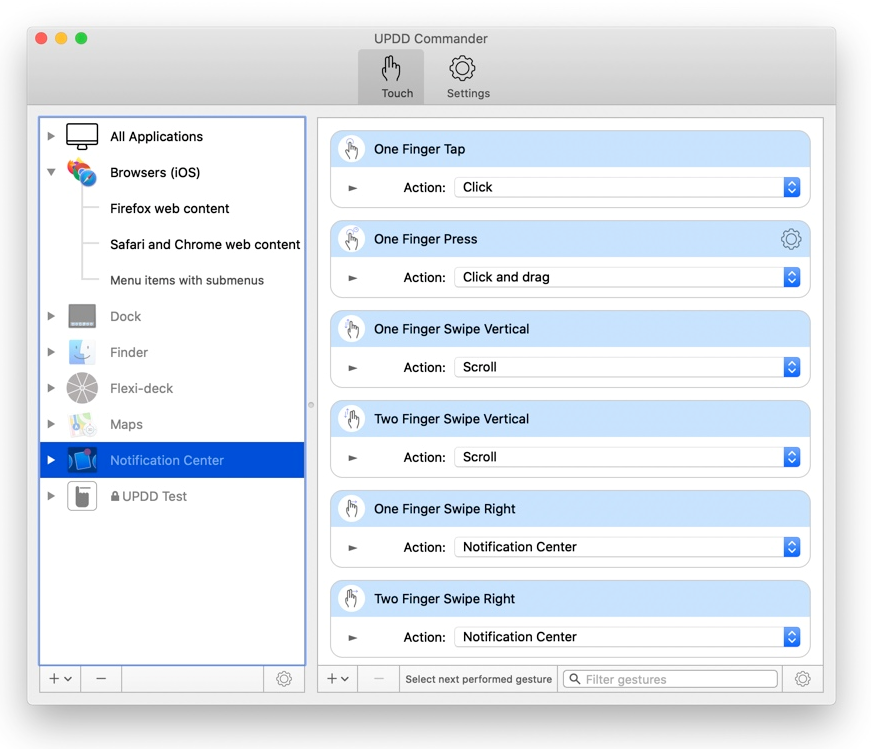Click the One Finger Press gesture icon
This screenshot has width=871, height=749.
(x=352, y=239)
